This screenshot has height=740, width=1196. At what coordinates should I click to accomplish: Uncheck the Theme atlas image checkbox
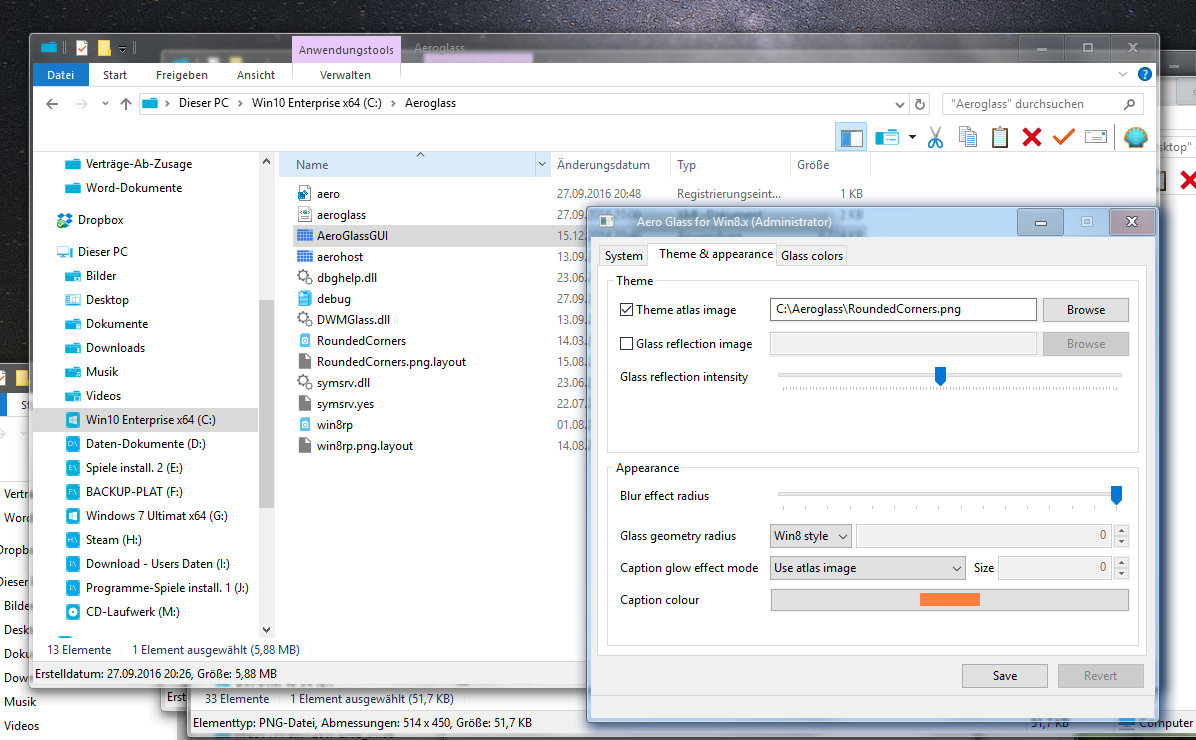pyautogui.click(x=627, y=310)
